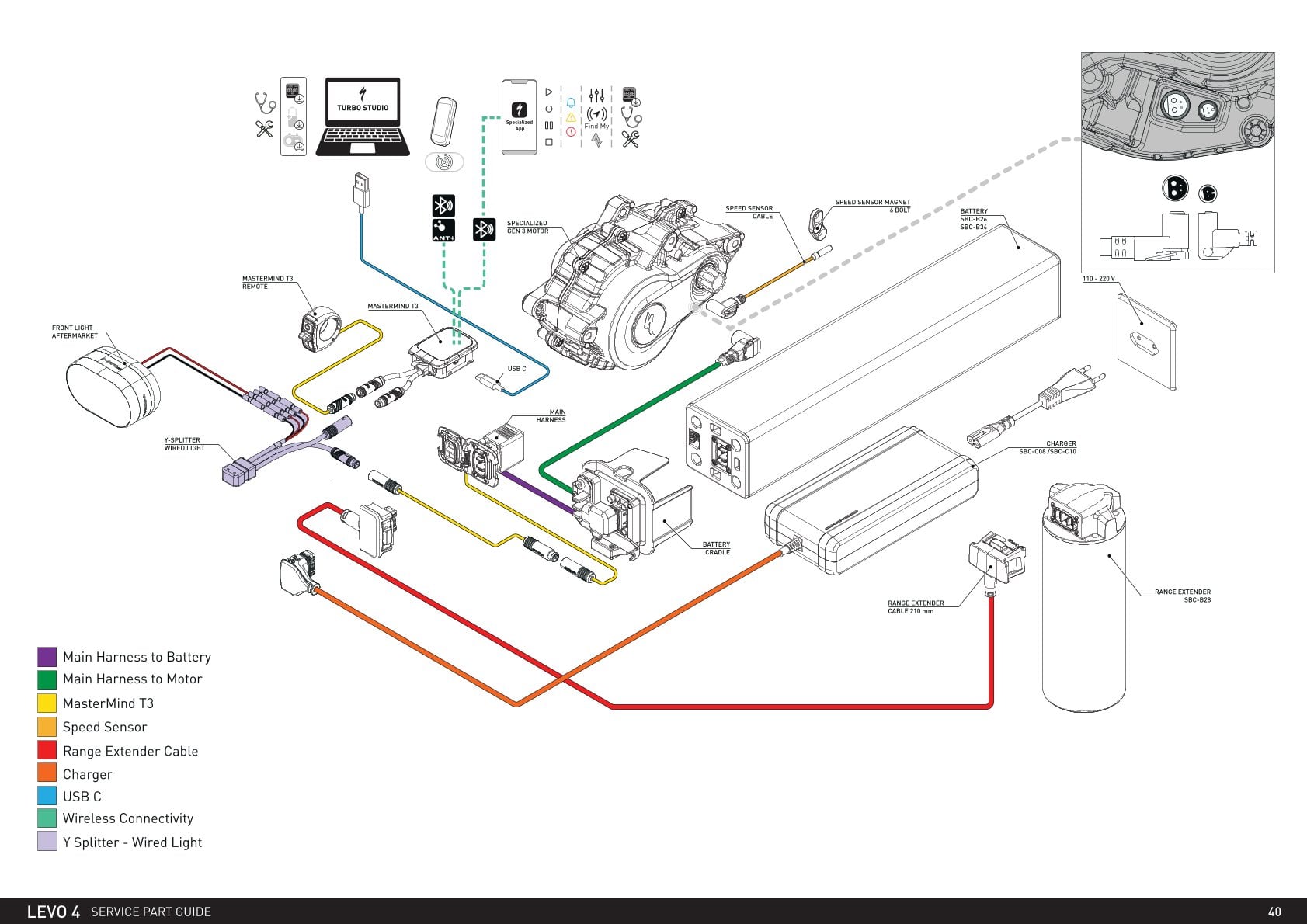
Task: Click page number 40 in the footer
Action: [x=1274, y=912]
